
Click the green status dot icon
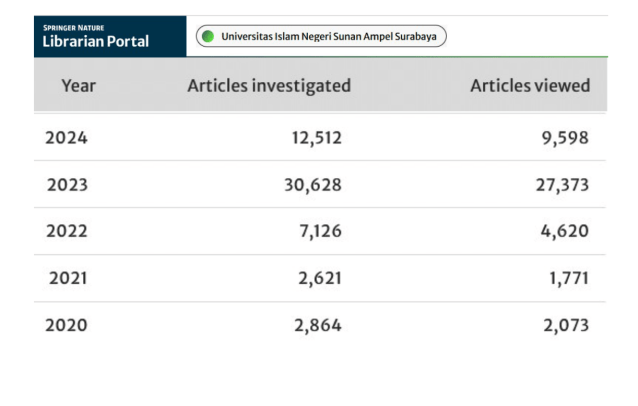click(x=208, y=36)
